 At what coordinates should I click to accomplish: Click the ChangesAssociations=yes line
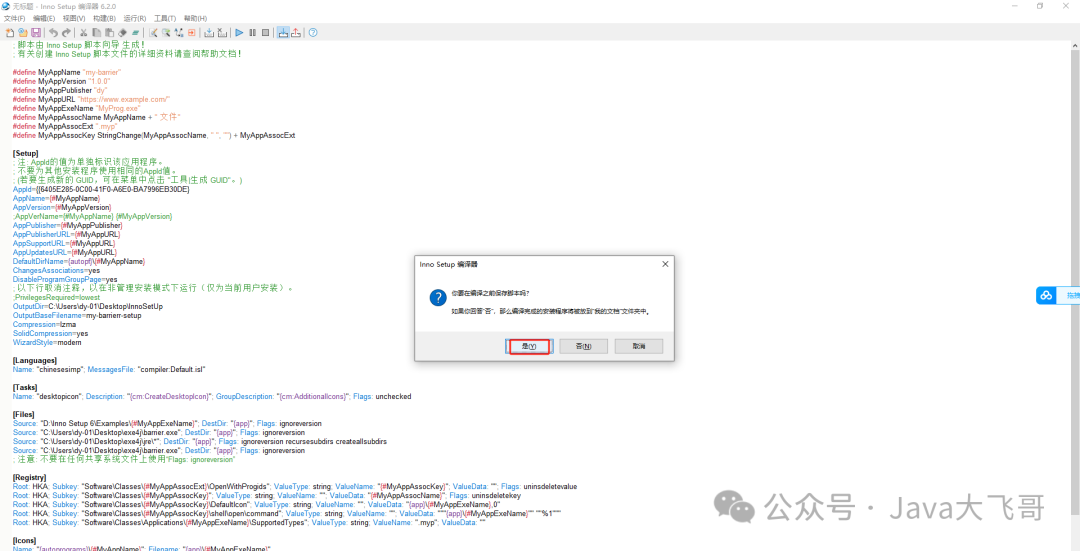pyautogui.click(x=56, y=270)
